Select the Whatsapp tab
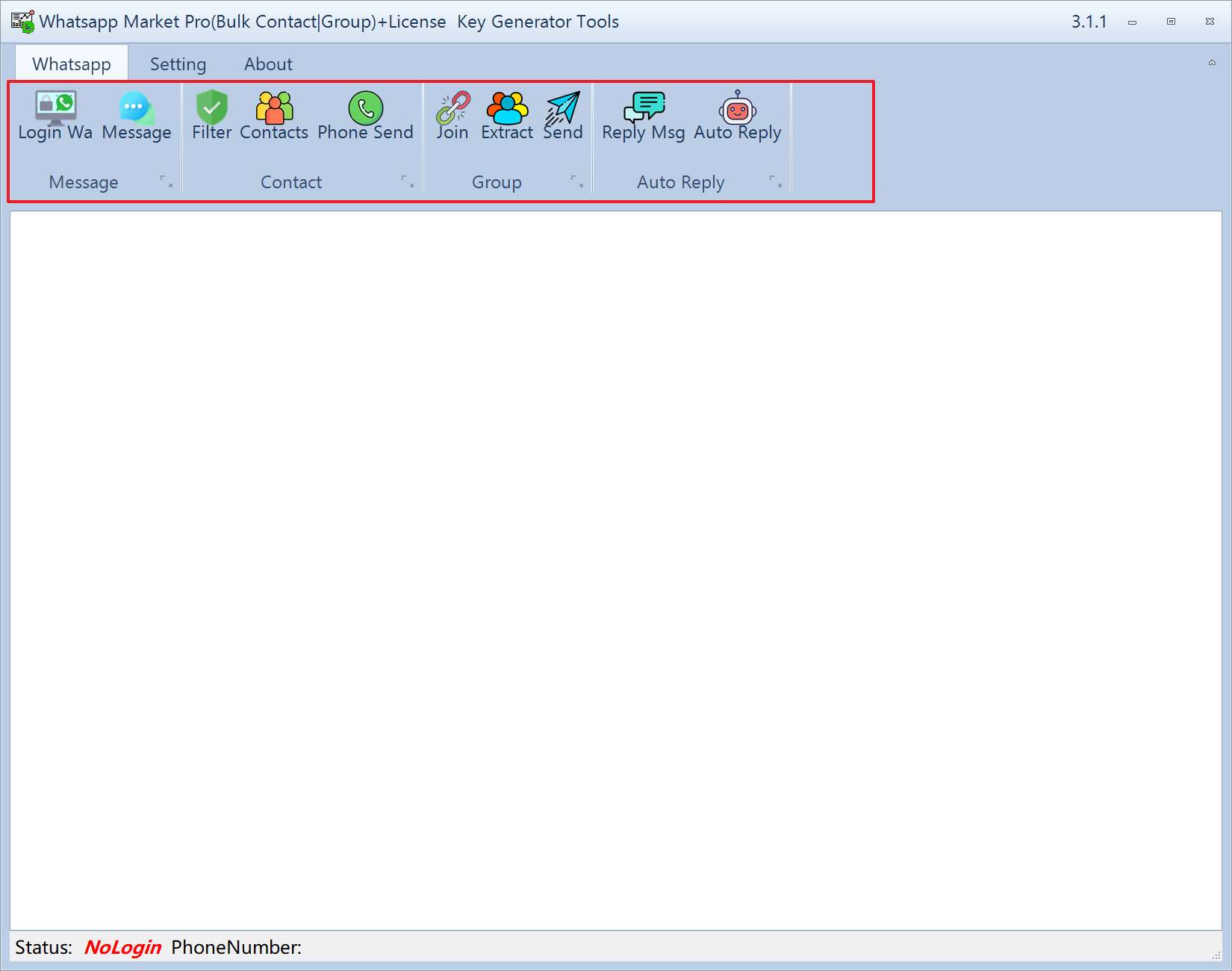Viewport: 1232px width, 971px height. click(x=72, y=64)
